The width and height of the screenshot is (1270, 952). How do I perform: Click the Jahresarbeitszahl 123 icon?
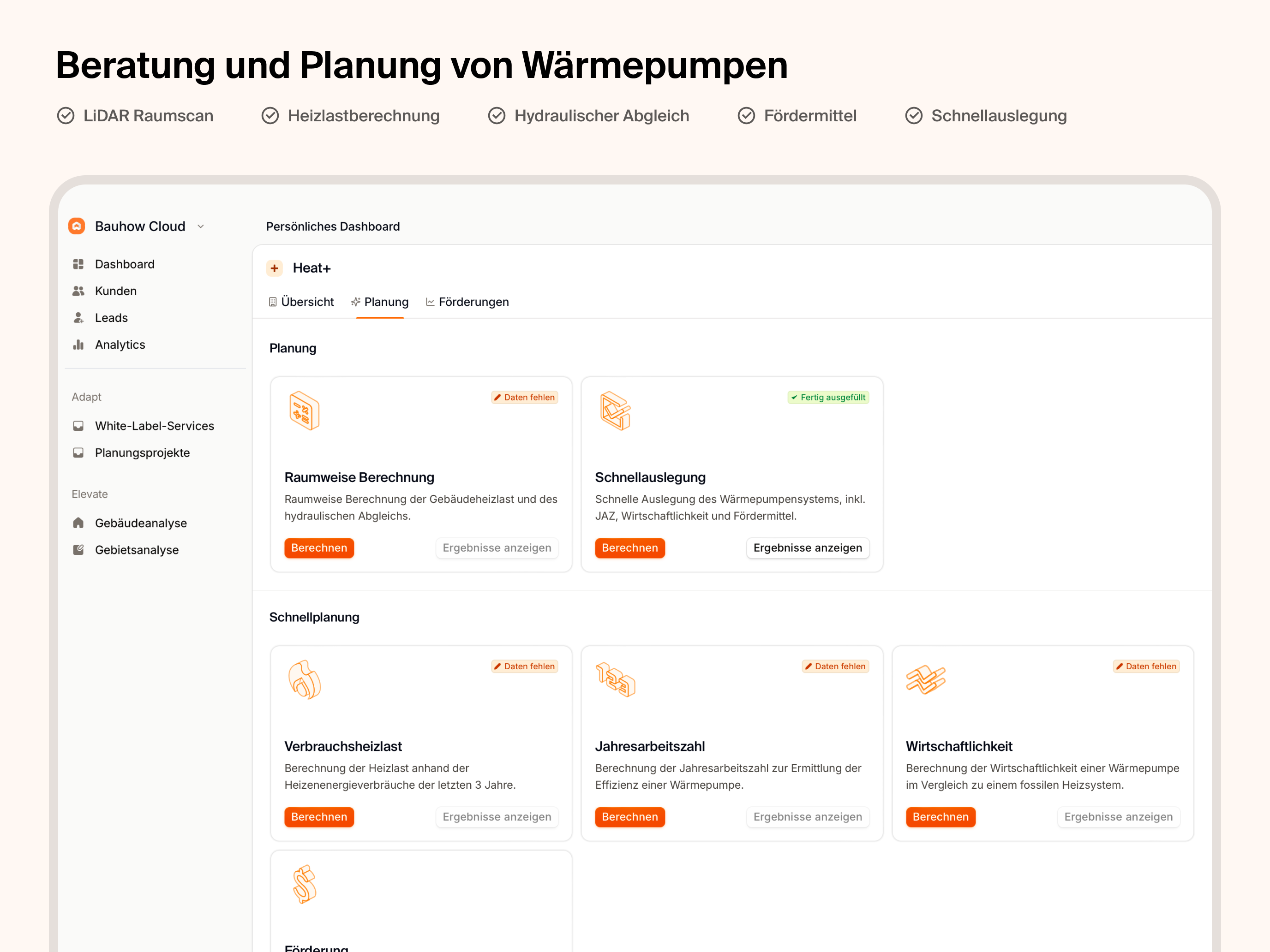pos(616,680)
